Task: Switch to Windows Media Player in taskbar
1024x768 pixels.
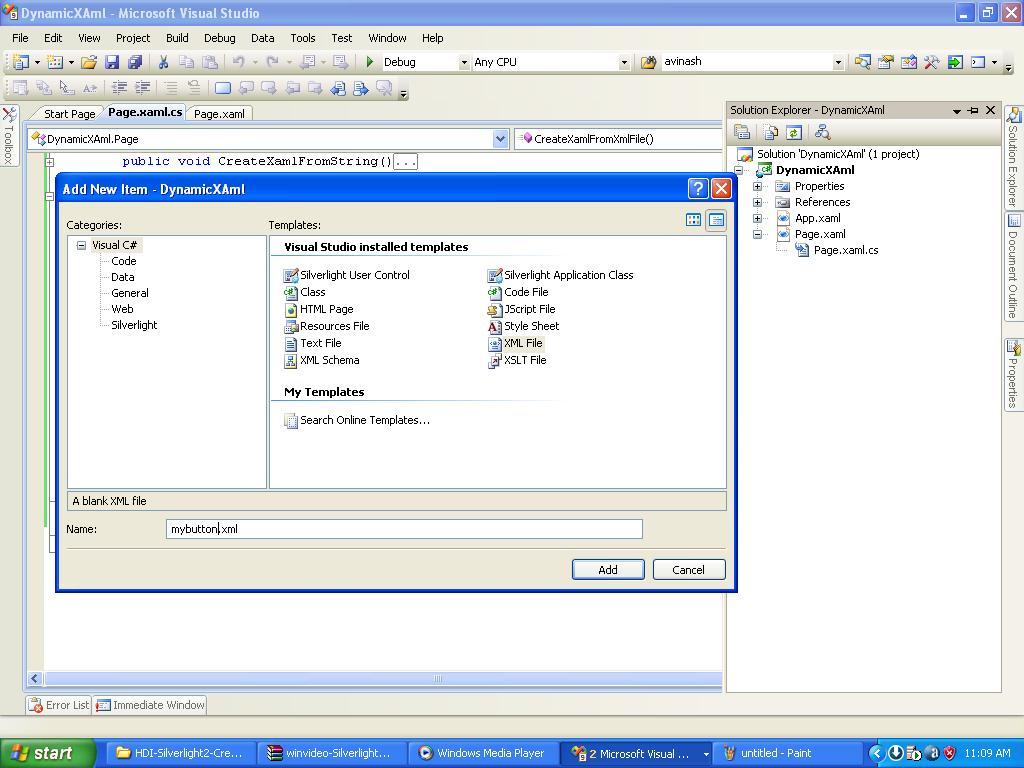Action: coord(483,753)
